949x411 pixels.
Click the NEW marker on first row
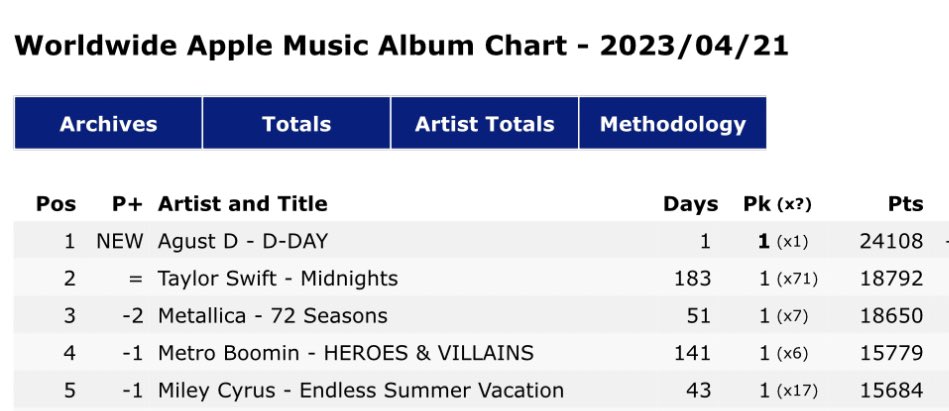coord(120,242)
